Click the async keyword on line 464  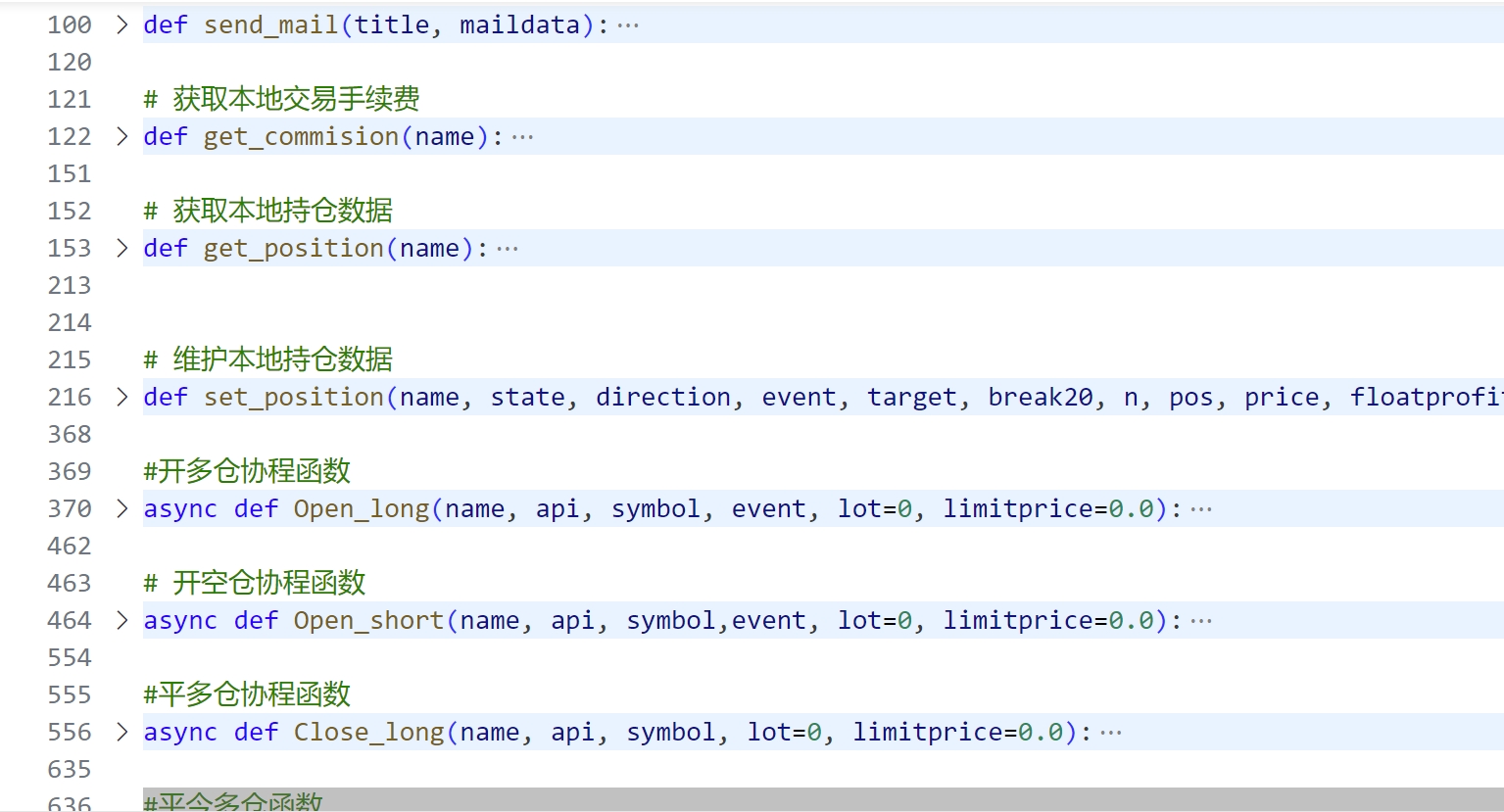point(180,620)
